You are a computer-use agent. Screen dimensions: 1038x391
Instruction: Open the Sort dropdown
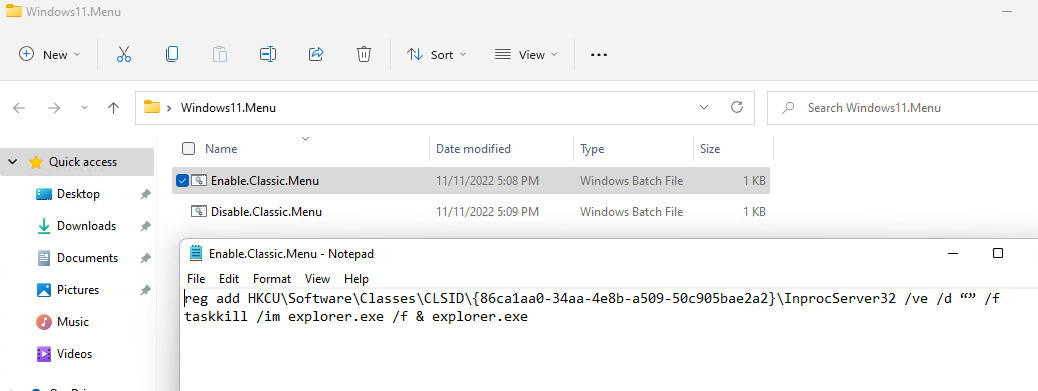(x=436, y=54)
